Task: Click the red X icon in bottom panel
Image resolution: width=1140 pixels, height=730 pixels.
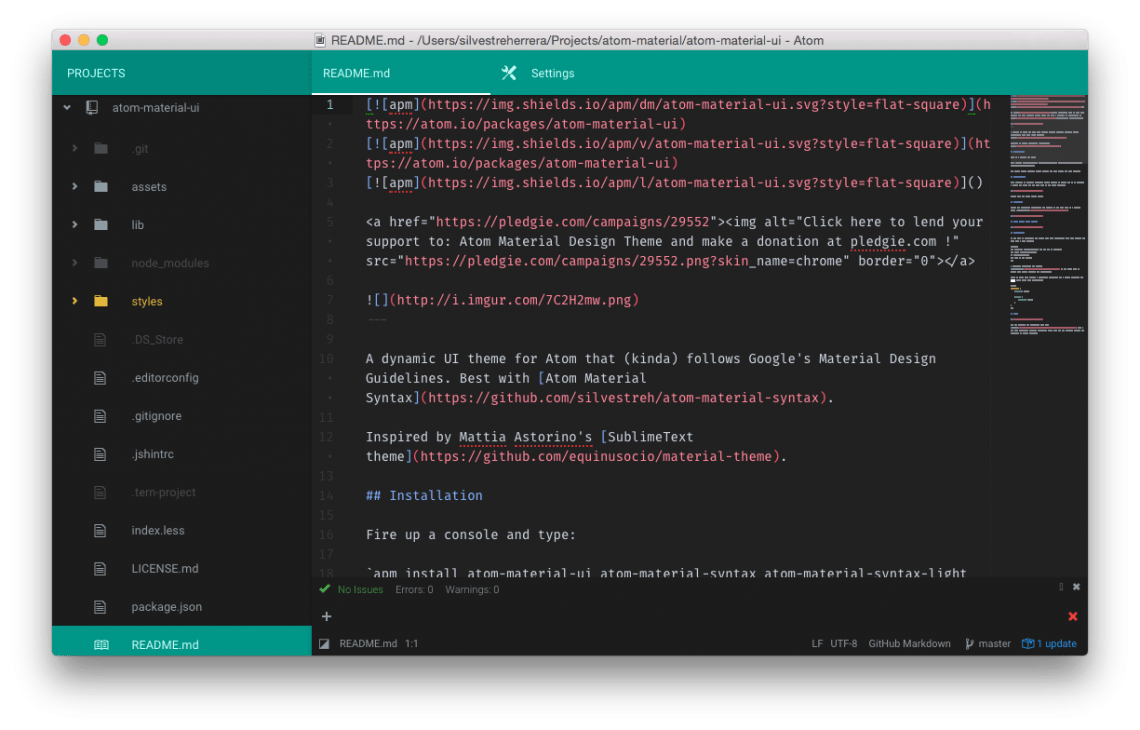Action: tap(1072, 617)
